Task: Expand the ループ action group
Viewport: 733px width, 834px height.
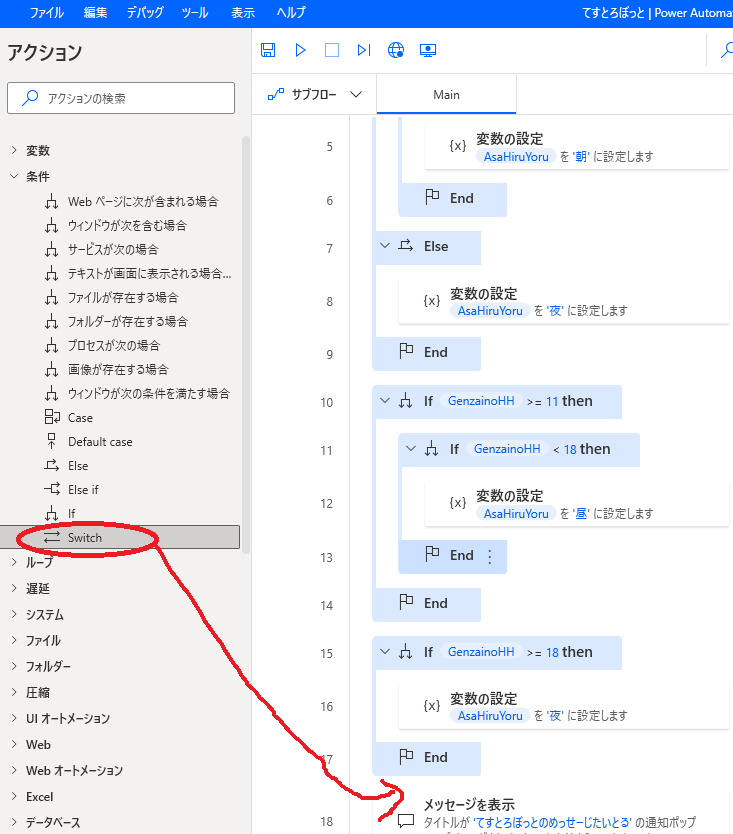Action: click(x=14, y=563)
